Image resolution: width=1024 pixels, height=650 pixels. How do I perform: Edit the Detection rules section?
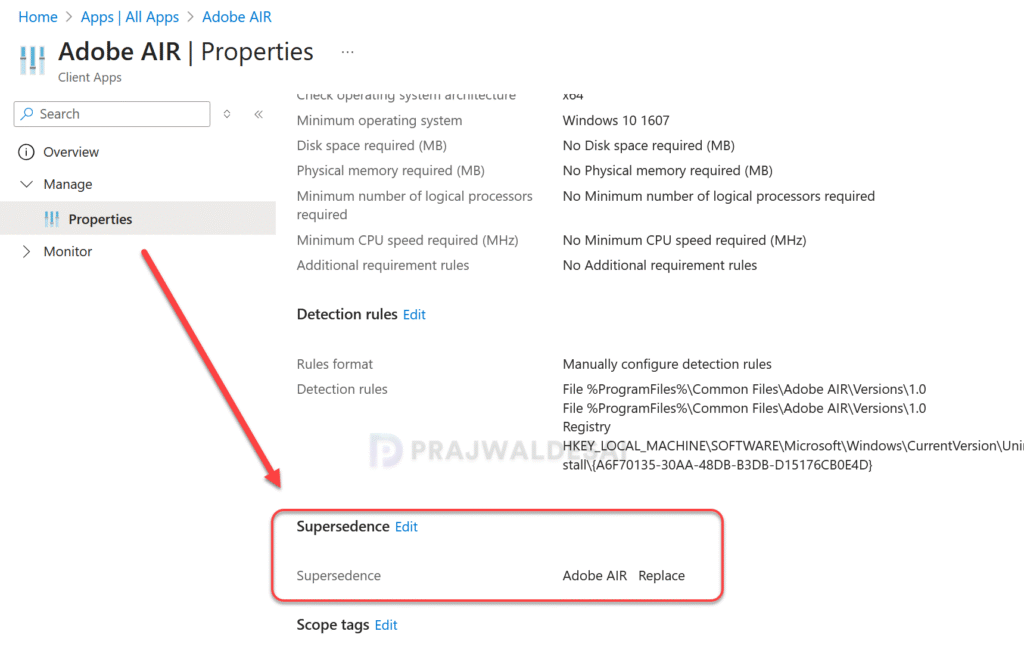(414, 315)
